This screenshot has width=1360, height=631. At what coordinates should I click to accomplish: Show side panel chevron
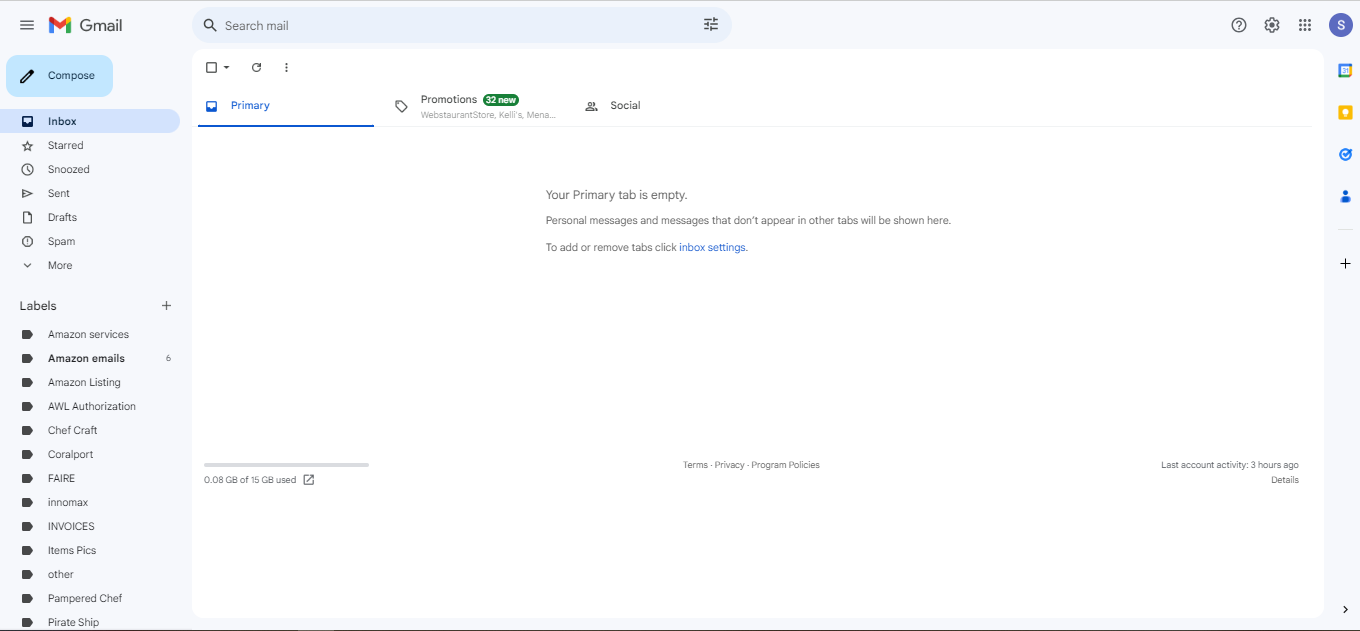point(1345,609)
